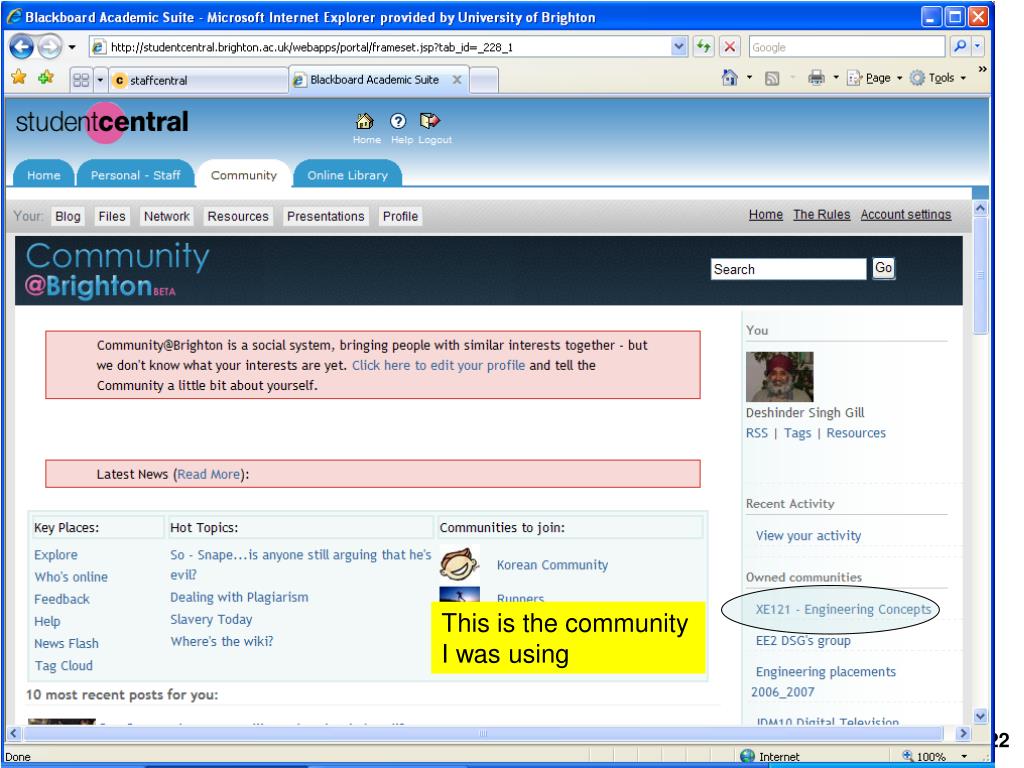Open Your Blog
The image size is (1024, 768).
68,216
